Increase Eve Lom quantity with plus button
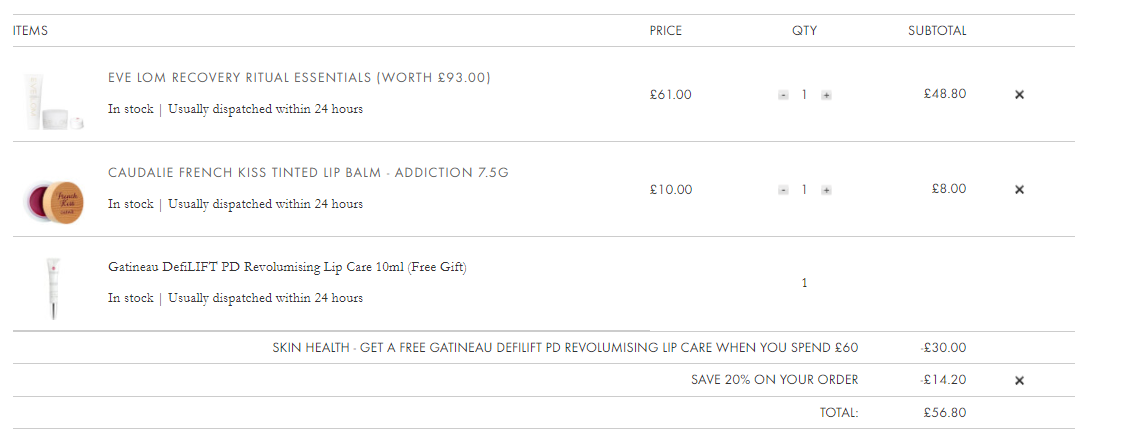1142x446 pixels. point(826,95)
